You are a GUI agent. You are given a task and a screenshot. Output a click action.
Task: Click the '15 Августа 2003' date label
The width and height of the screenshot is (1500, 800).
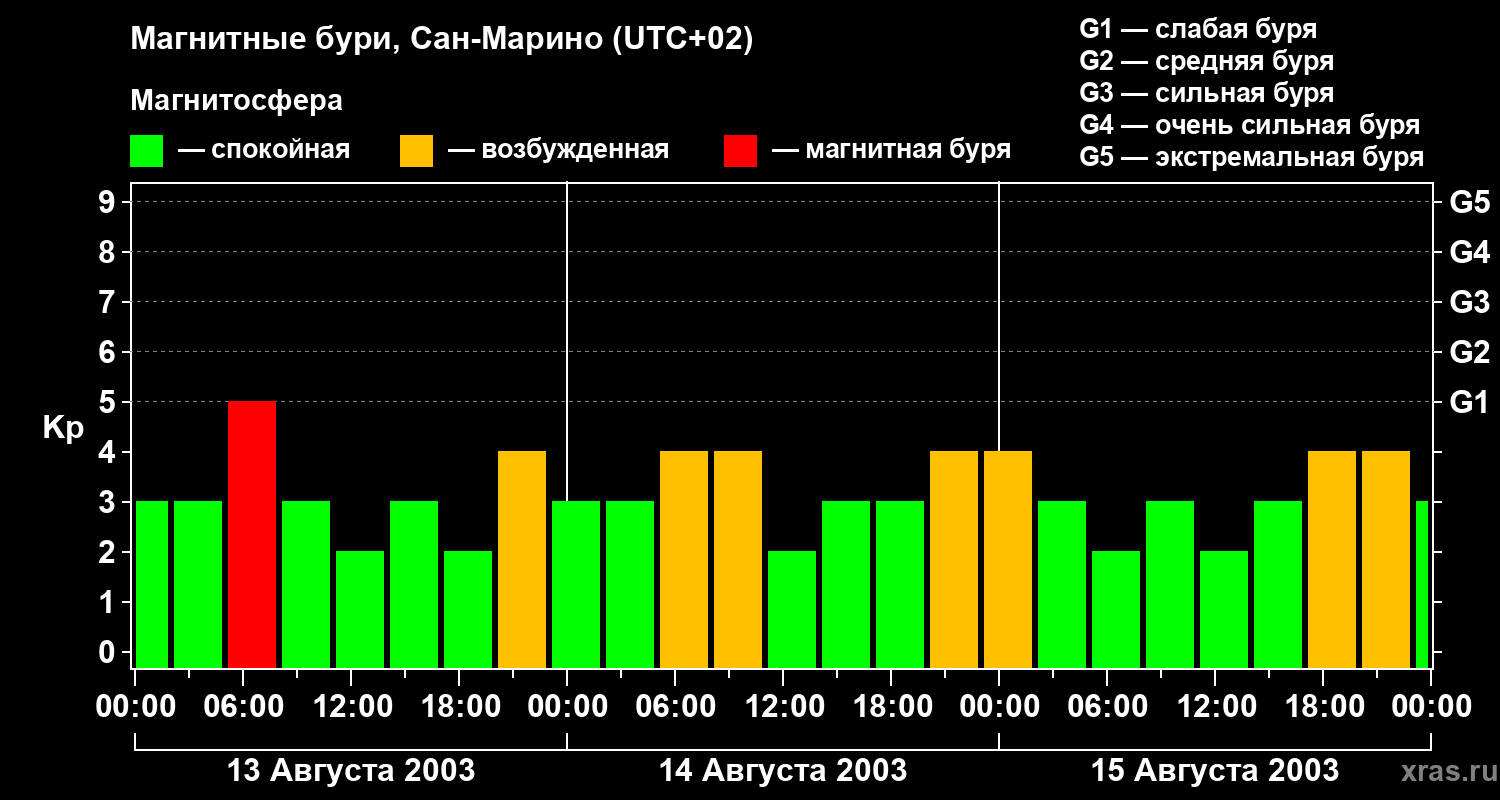coord(1215,771)
